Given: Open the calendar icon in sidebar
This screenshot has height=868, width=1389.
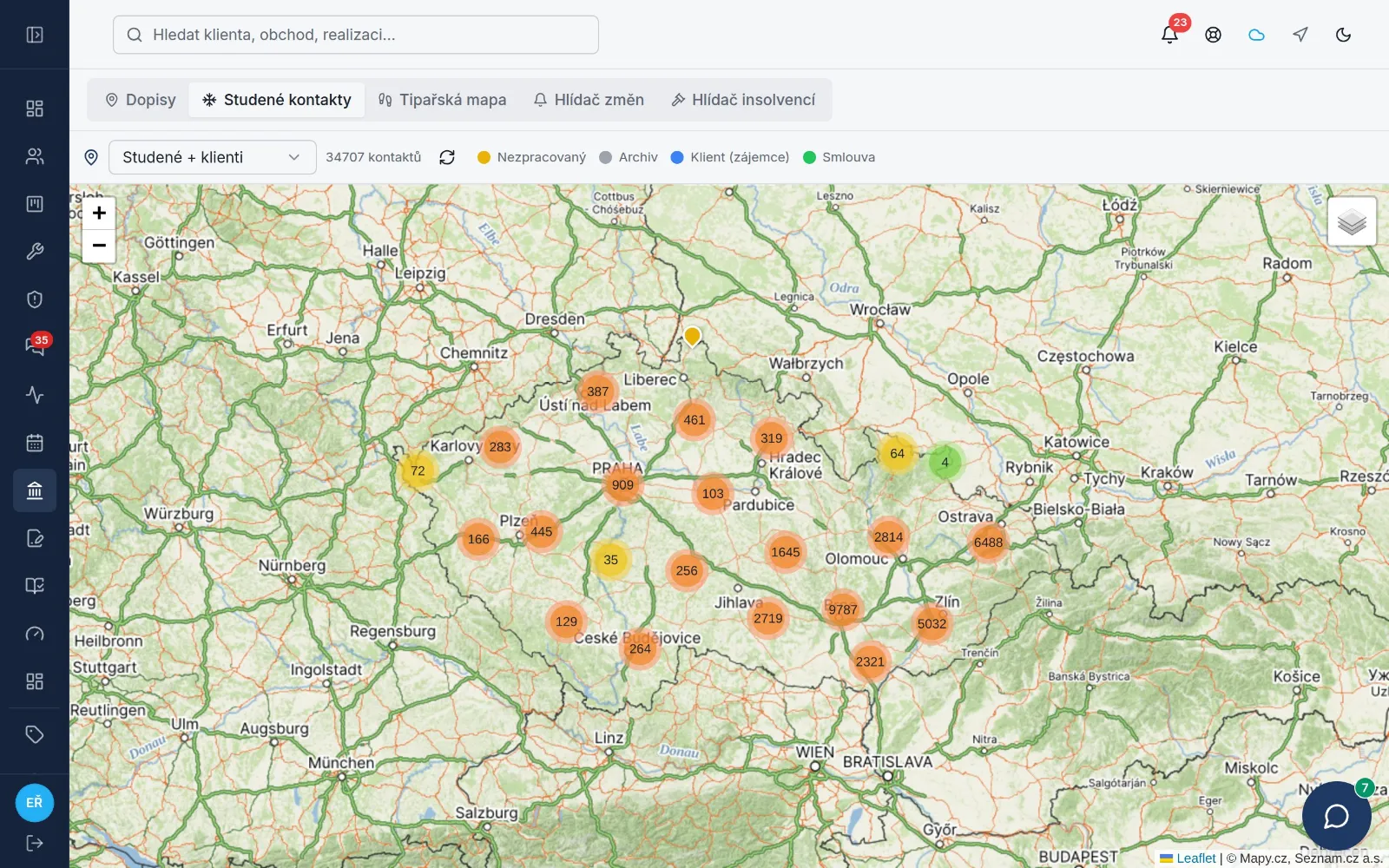Looking at the screenshot, I should pos(35,443).
